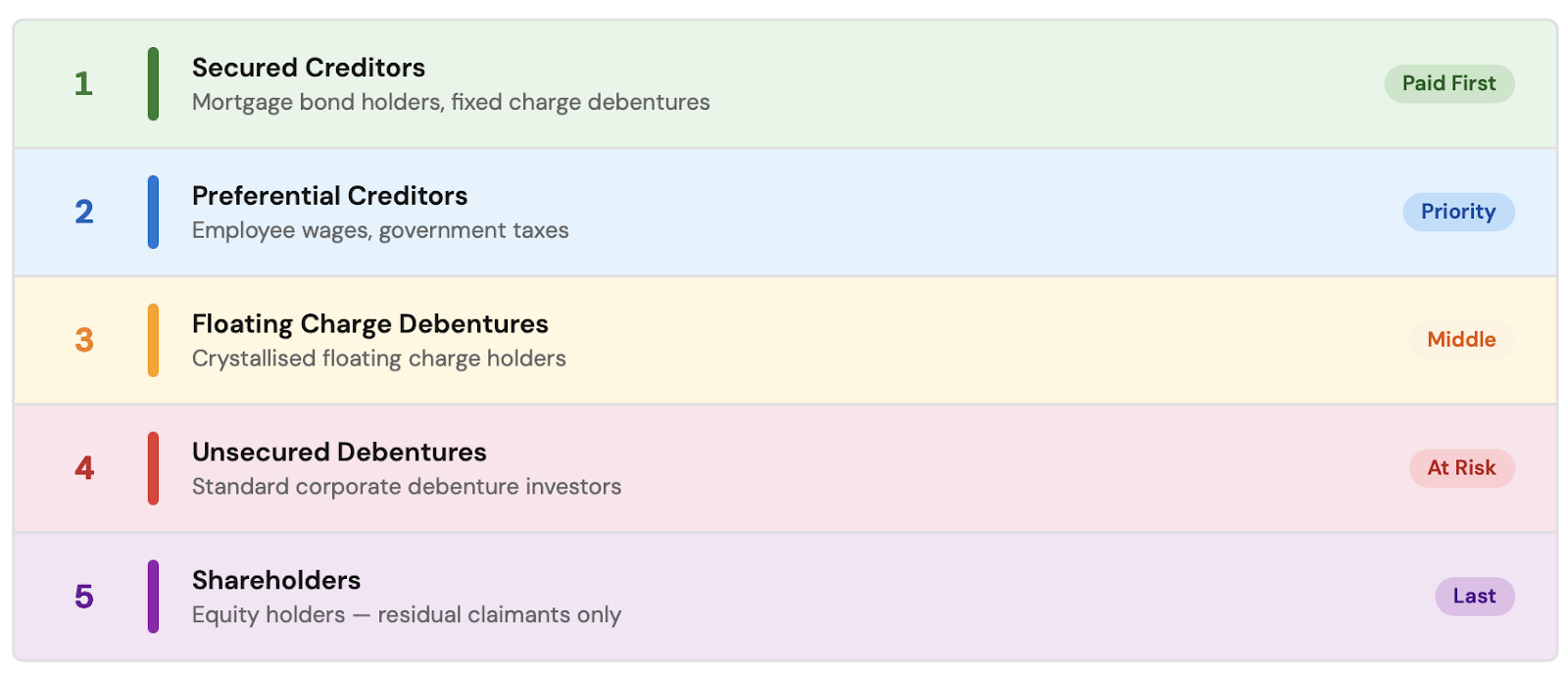Click the purple rank number 5

pyautogui.click(x=84, y=597)
